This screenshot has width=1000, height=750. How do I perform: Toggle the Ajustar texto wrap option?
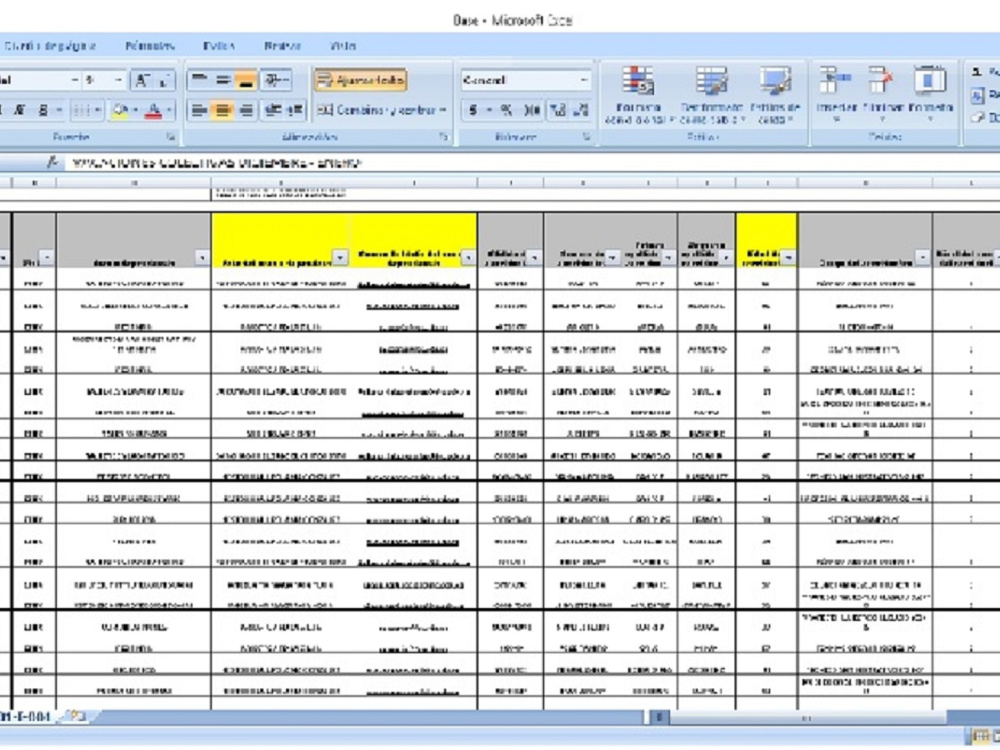point(360,80)
